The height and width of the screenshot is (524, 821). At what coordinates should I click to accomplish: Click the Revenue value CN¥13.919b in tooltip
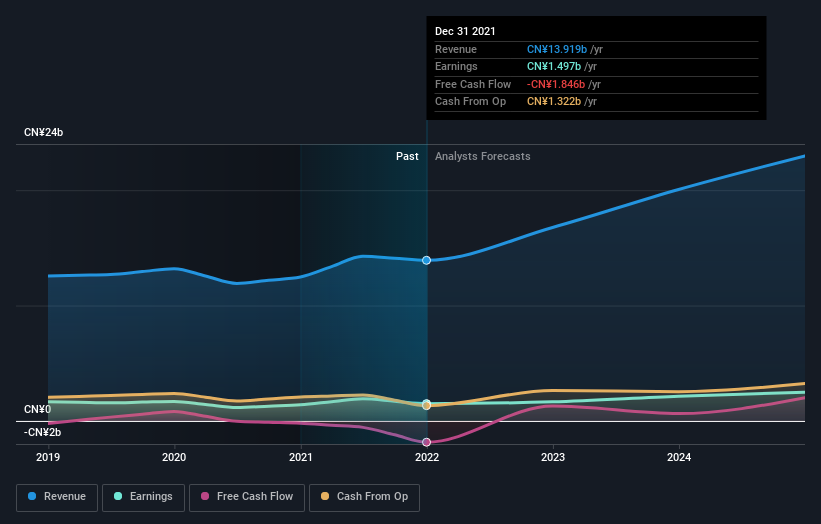click(x=557, y=49)
